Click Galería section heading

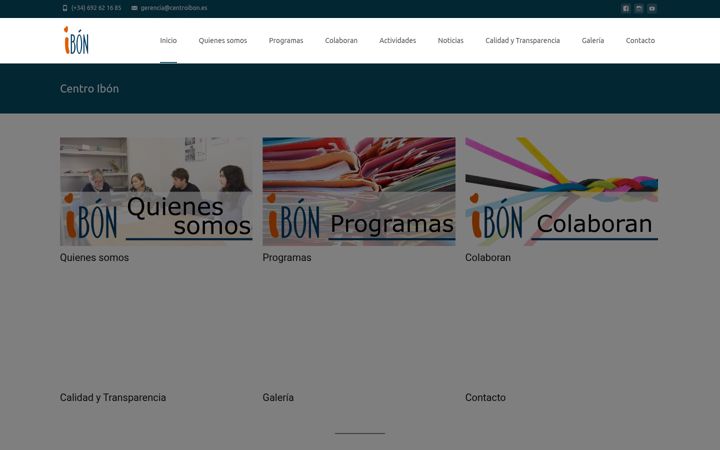(x=278, y=398)
